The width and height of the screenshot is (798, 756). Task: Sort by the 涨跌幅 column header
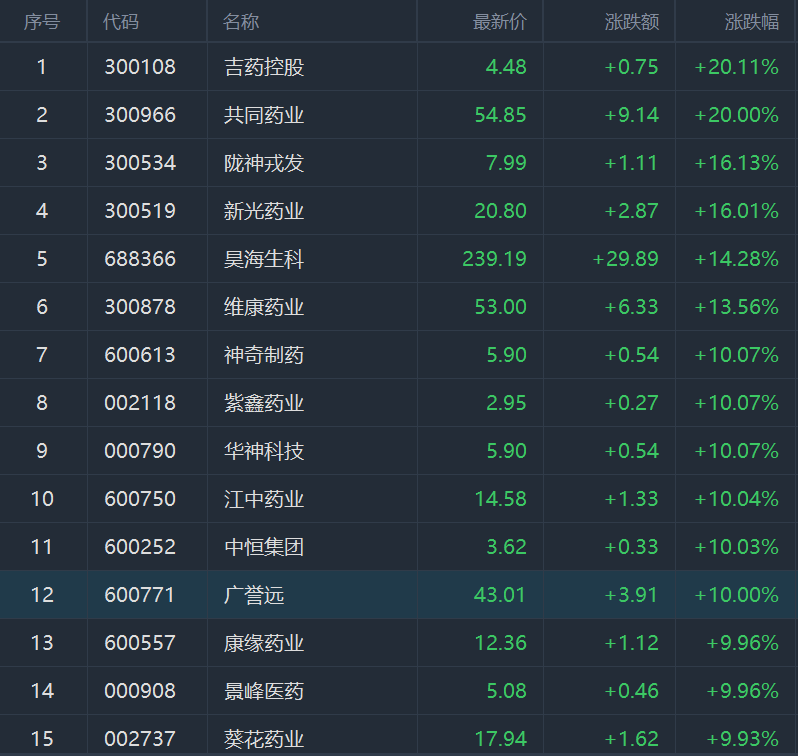point(752,22)
